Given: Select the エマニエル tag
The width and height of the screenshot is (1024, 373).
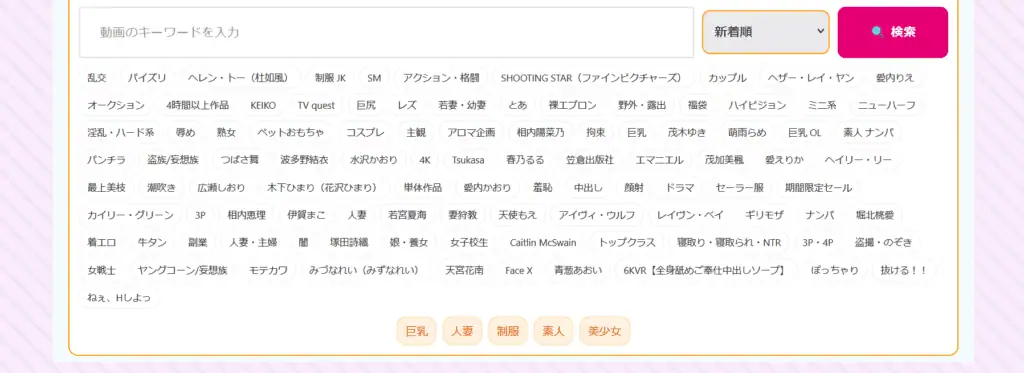Looking at the screenshot, I should pyautogui.click(x=660, y=160).
